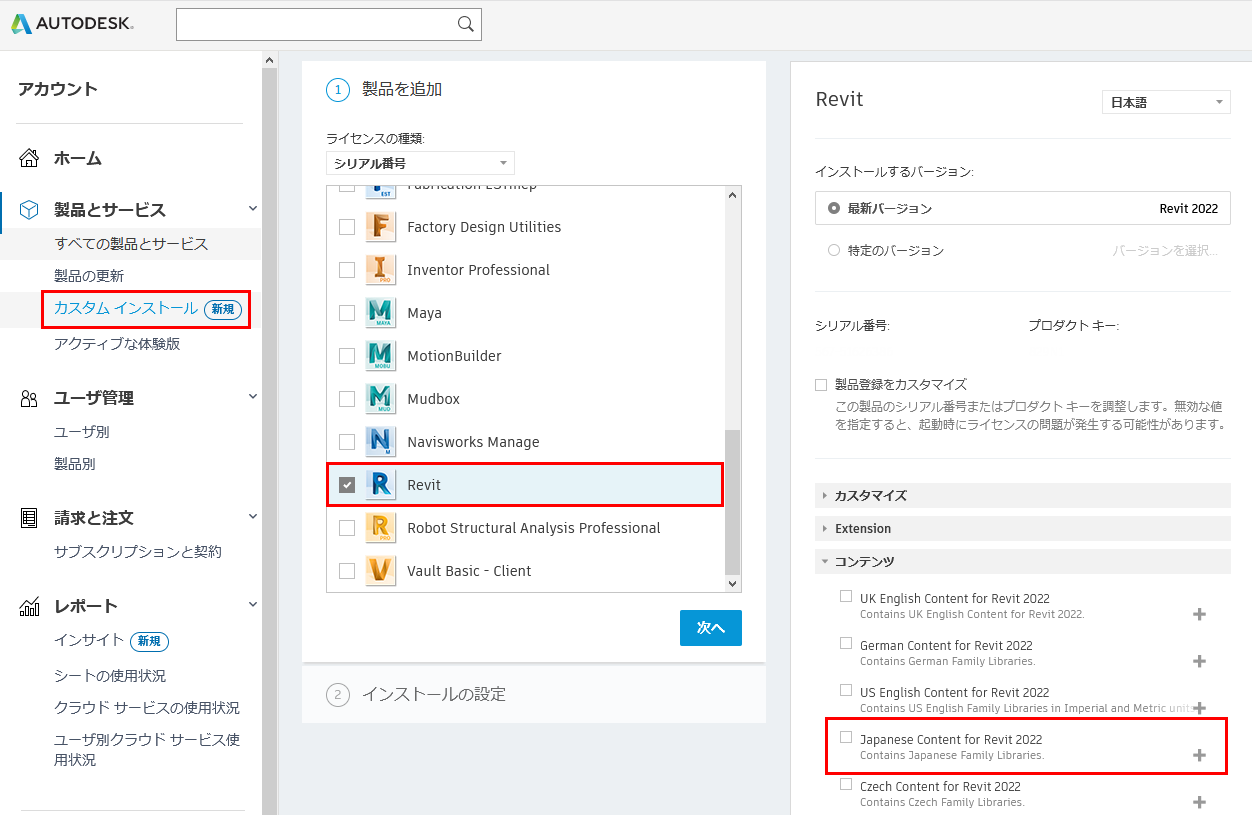1252x815 pixels.
Task: Click the Autodesk logo
Action: click(x=72, y=24)
